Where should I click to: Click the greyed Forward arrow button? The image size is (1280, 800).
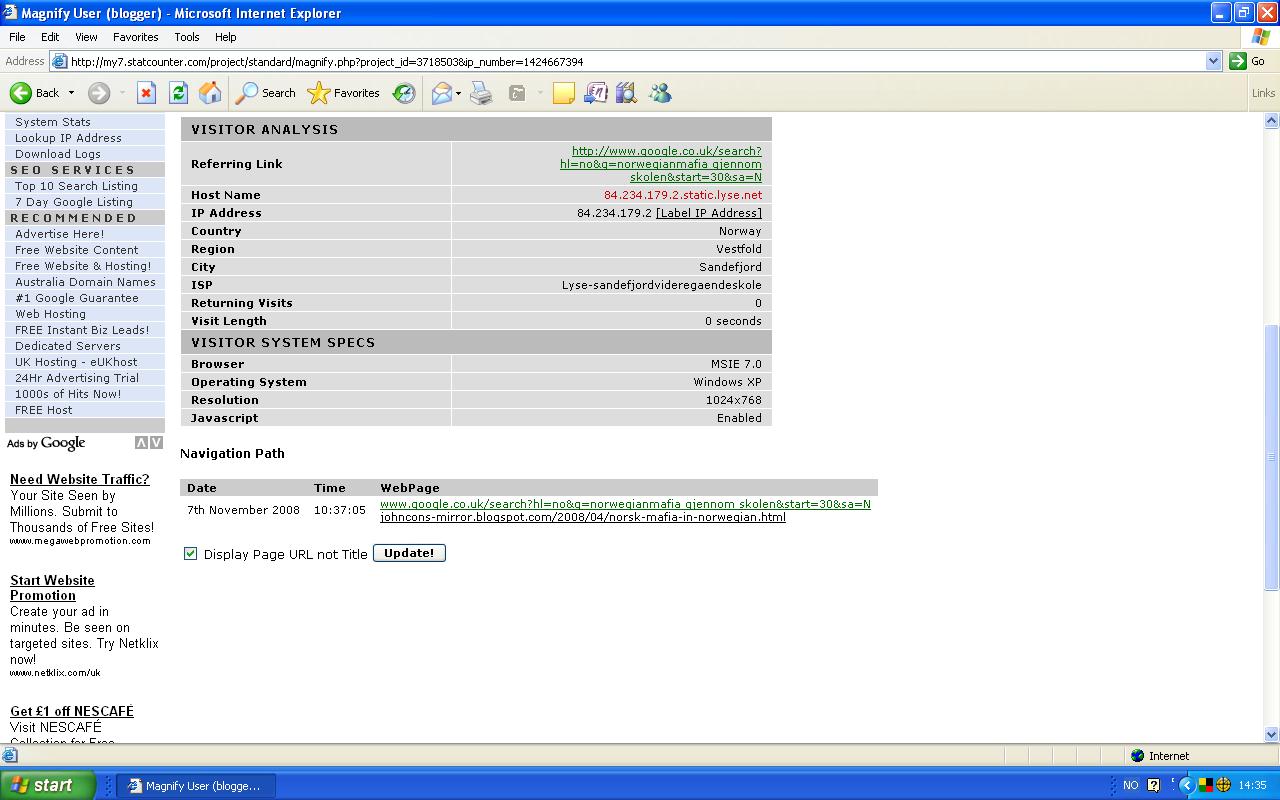98,93
